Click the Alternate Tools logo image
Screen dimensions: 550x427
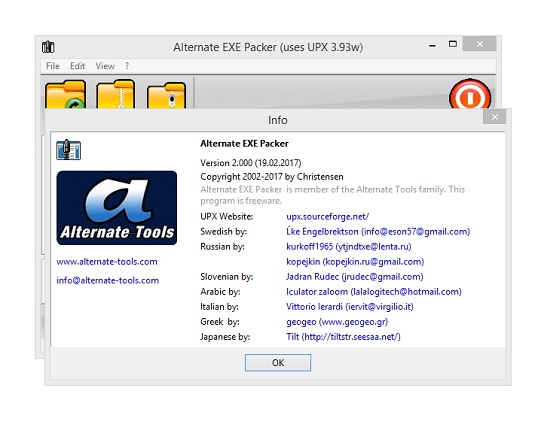117,208
